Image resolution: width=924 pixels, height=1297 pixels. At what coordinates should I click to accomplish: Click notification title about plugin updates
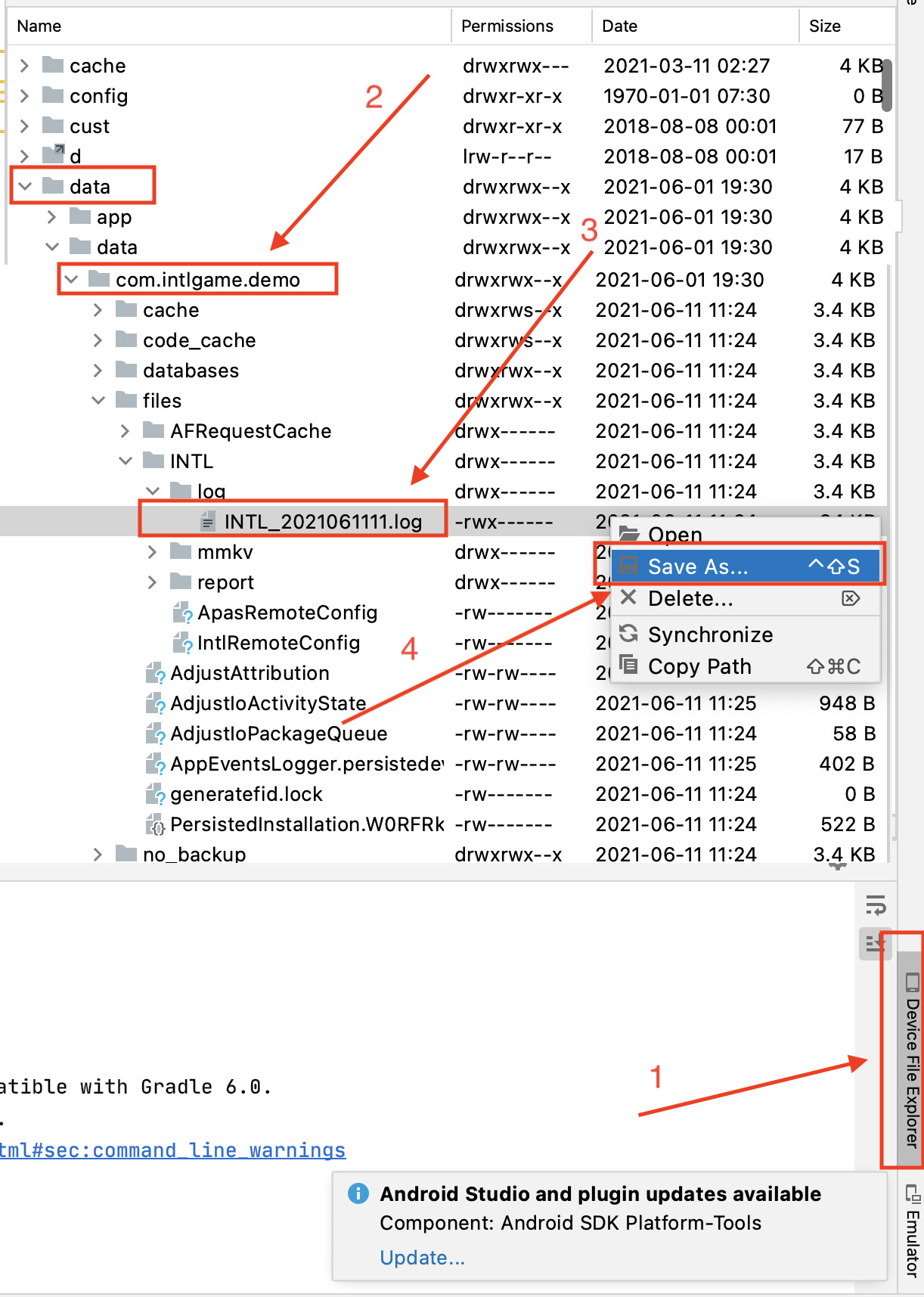point(600,1193)
